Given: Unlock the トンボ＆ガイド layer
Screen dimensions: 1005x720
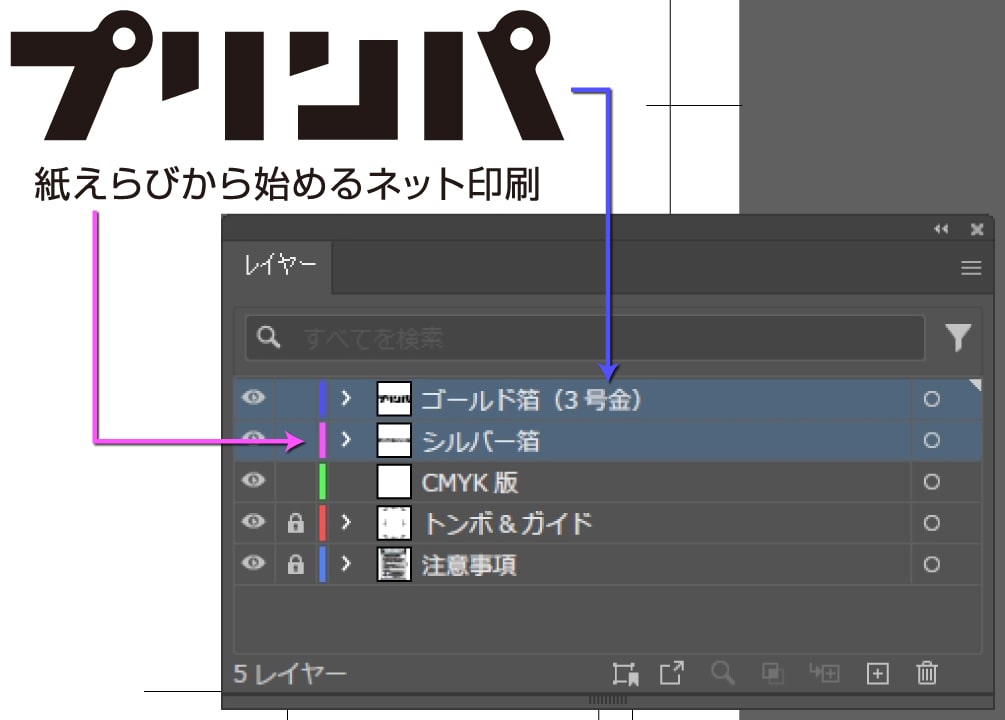Looking at the screenshot, I should point(295,523).
